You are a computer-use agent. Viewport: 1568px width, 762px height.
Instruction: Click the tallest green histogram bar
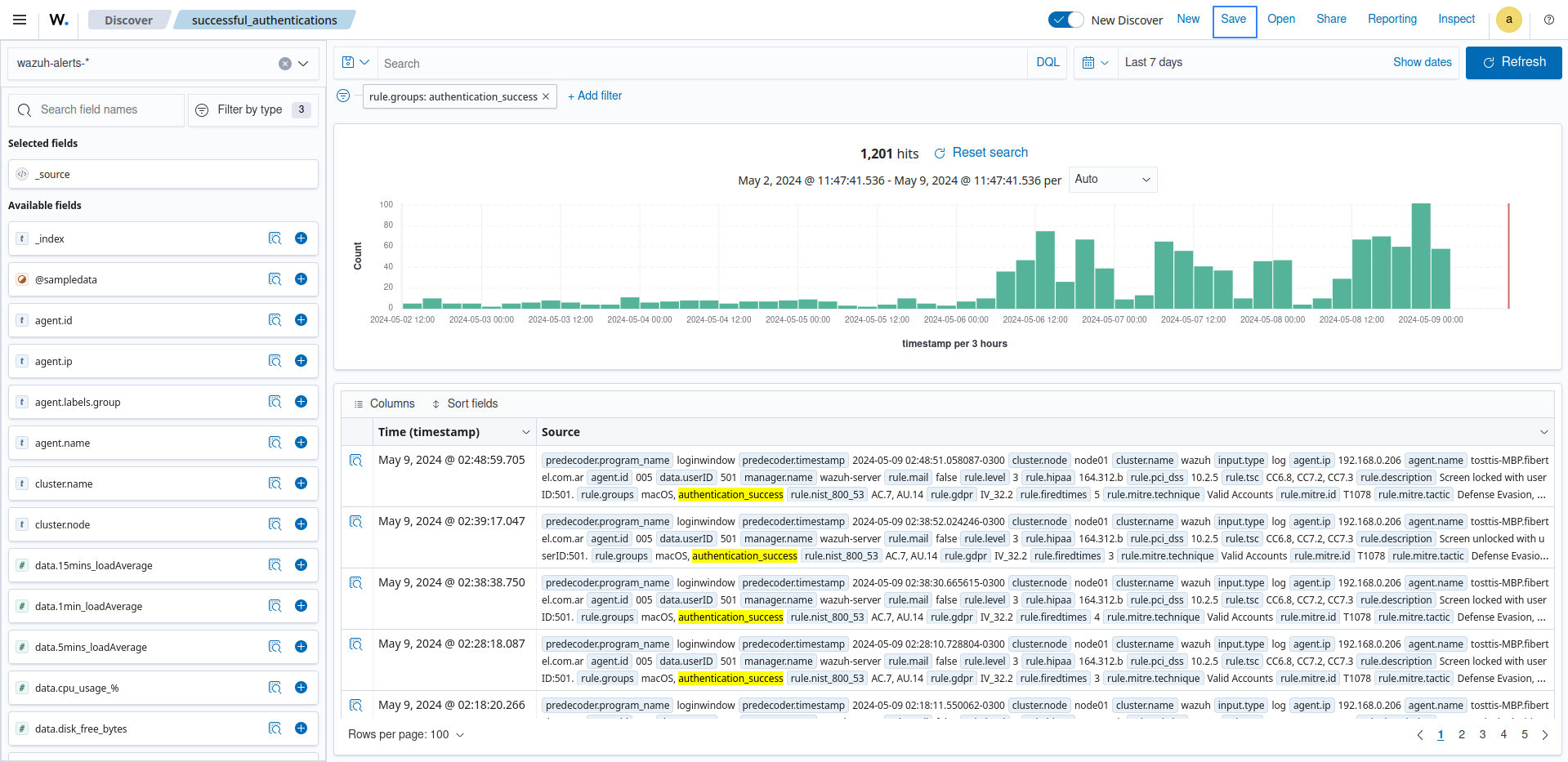1421,256
